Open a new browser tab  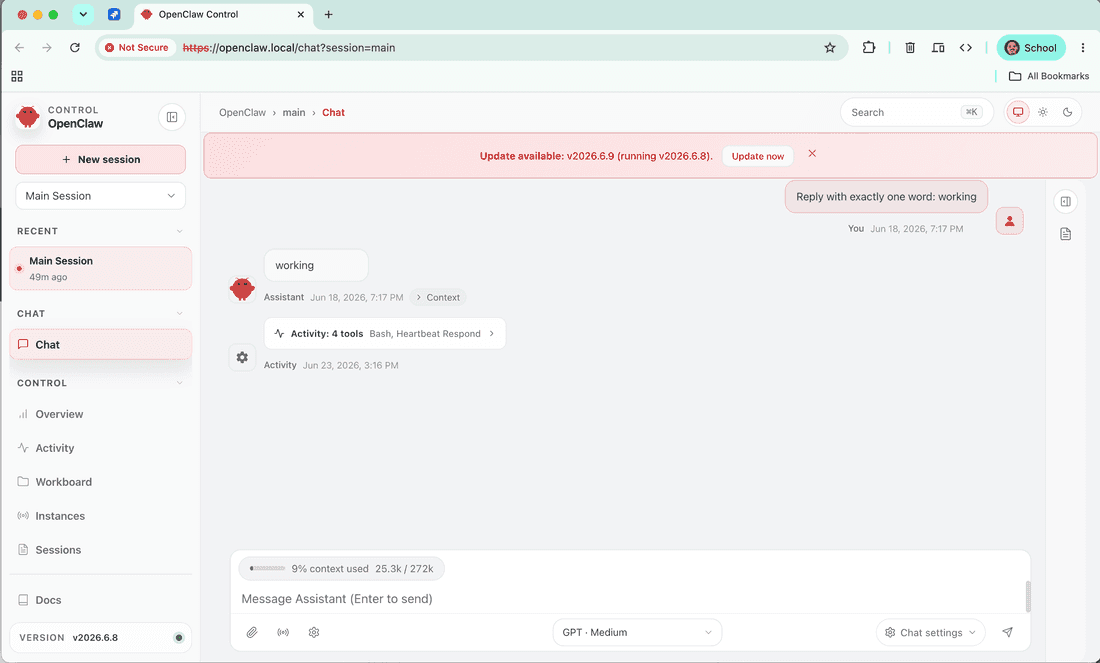pos(328,14)
